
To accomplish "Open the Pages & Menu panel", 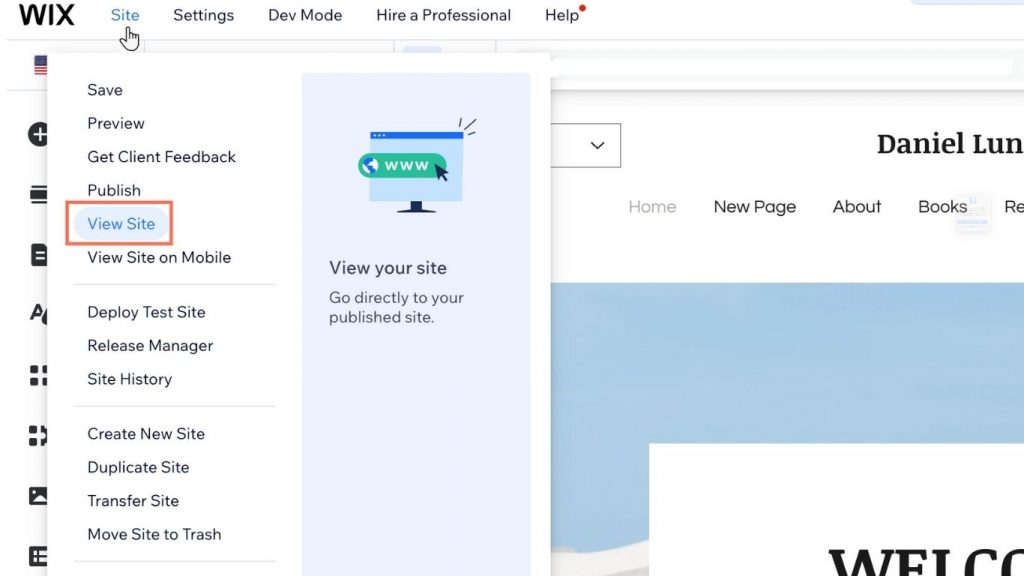I will click(40, 254).
